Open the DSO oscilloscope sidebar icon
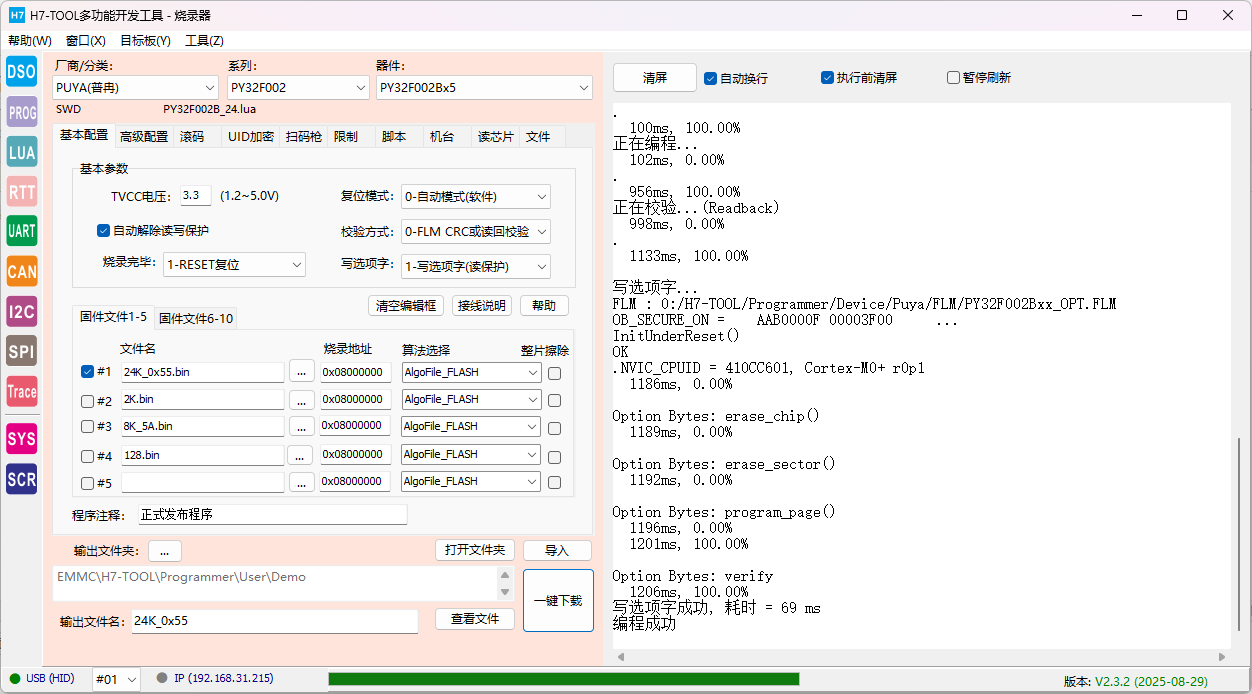 click(x=22, y=71)
